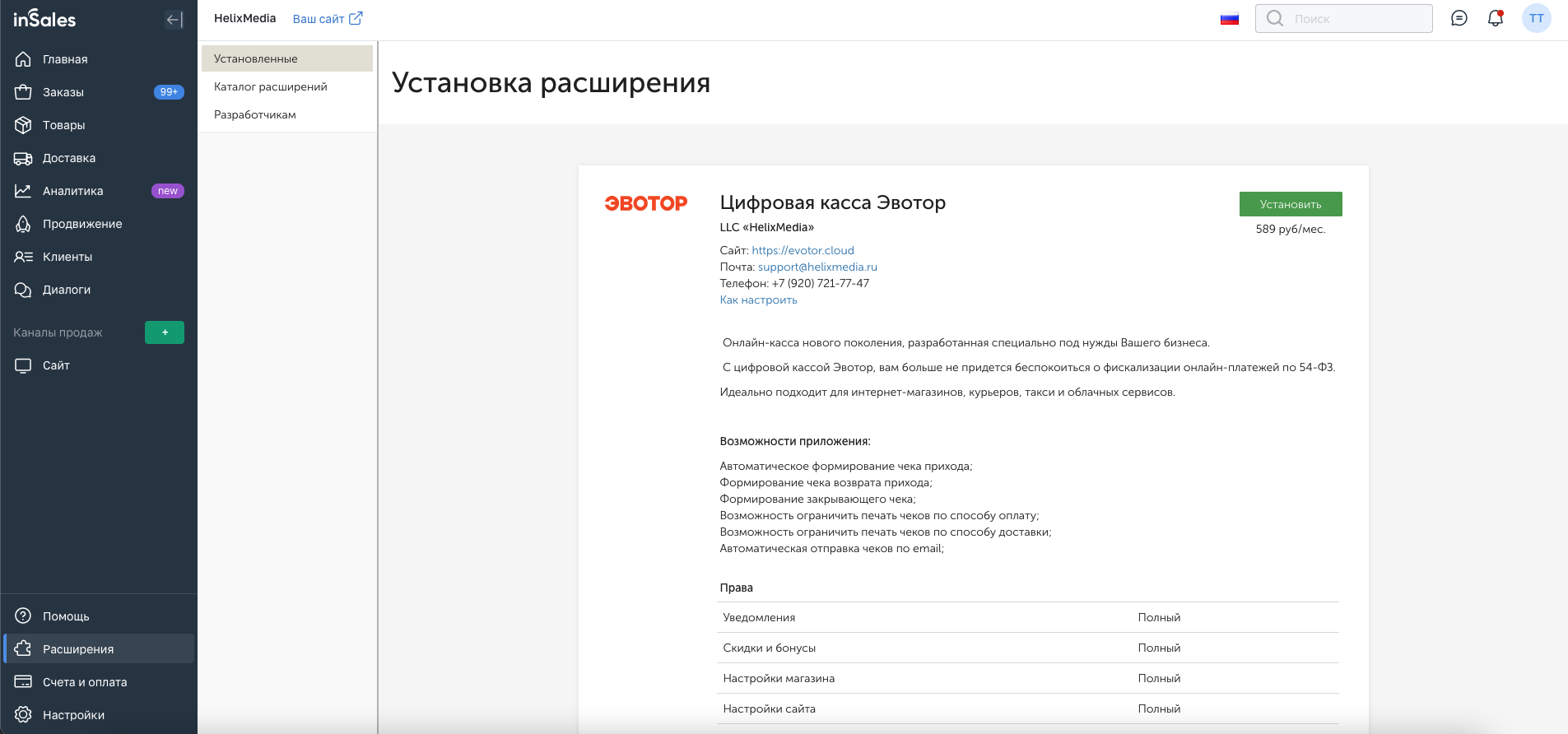Click the HelixMedia store name
1568x734 pixels.
tap(245, 18)
